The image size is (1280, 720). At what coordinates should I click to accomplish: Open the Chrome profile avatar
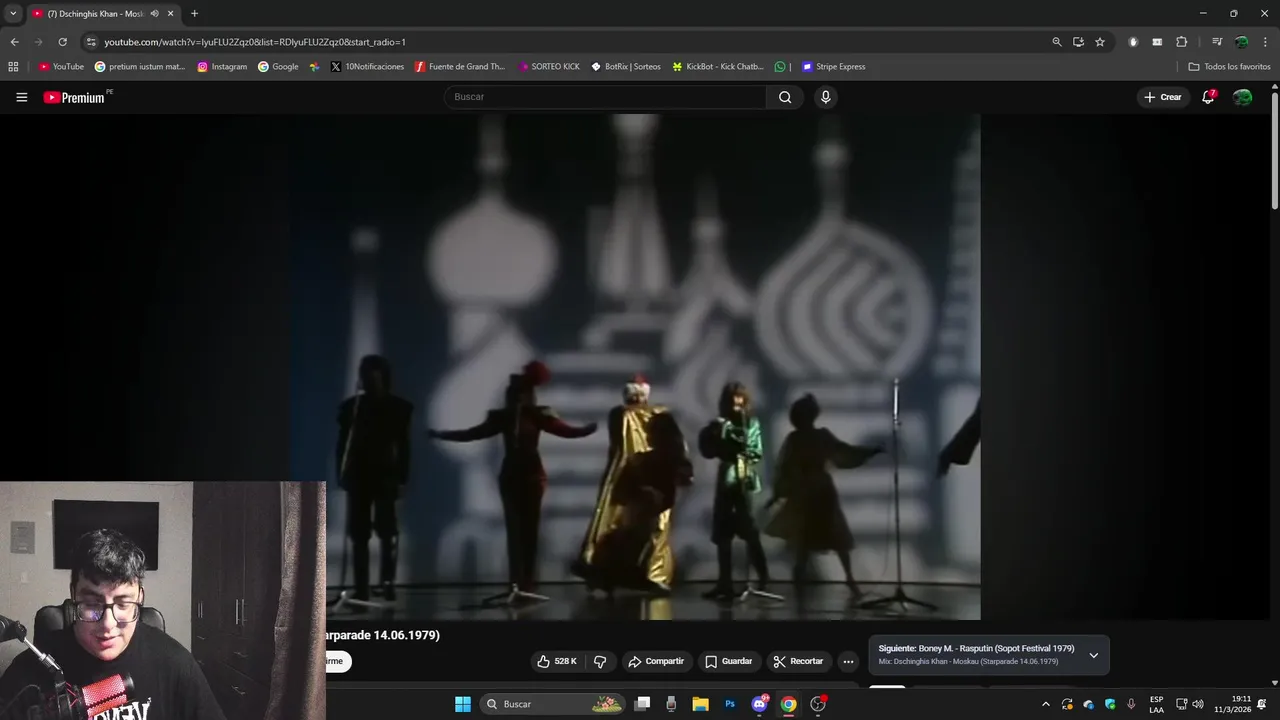pyautogui.click(x=1241, y=42)
